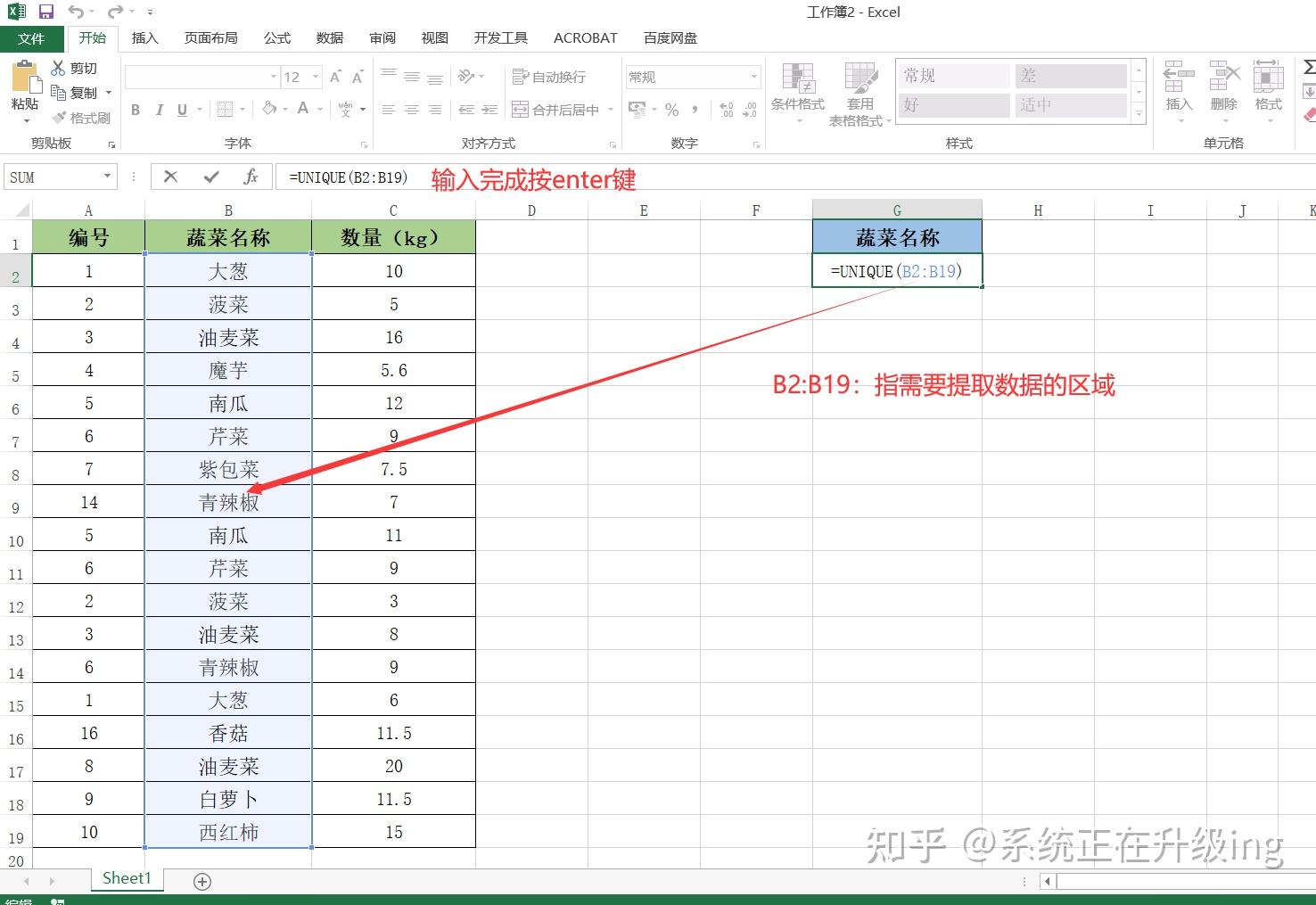Open the font size 12 dropdown
Screen dimensions: 1316x905
pos(316,77)
